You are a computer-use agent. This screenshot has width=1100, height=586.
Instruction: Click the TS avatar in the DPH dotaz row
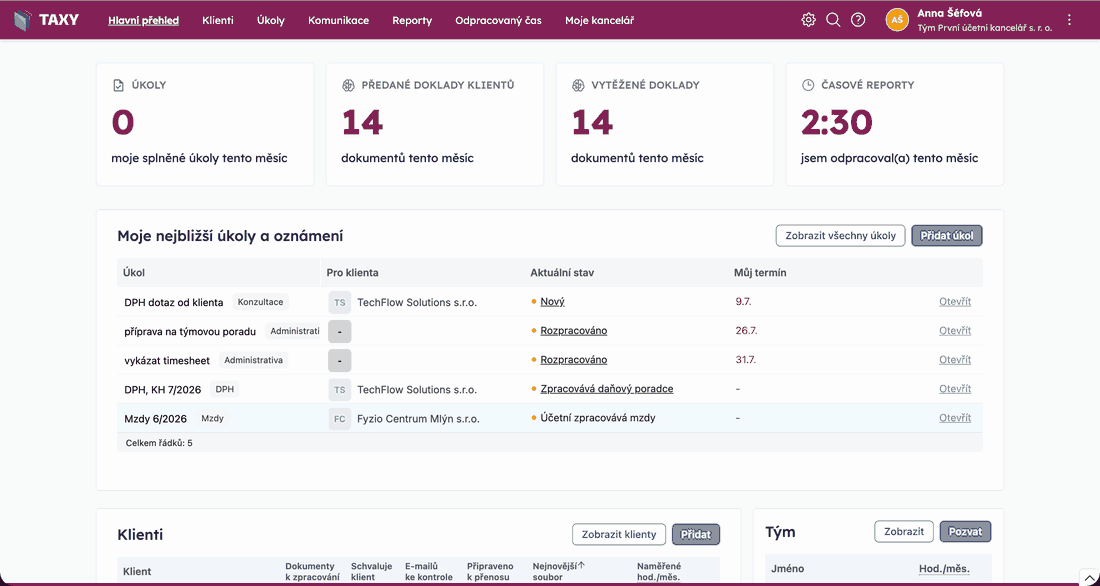(340, 302)
